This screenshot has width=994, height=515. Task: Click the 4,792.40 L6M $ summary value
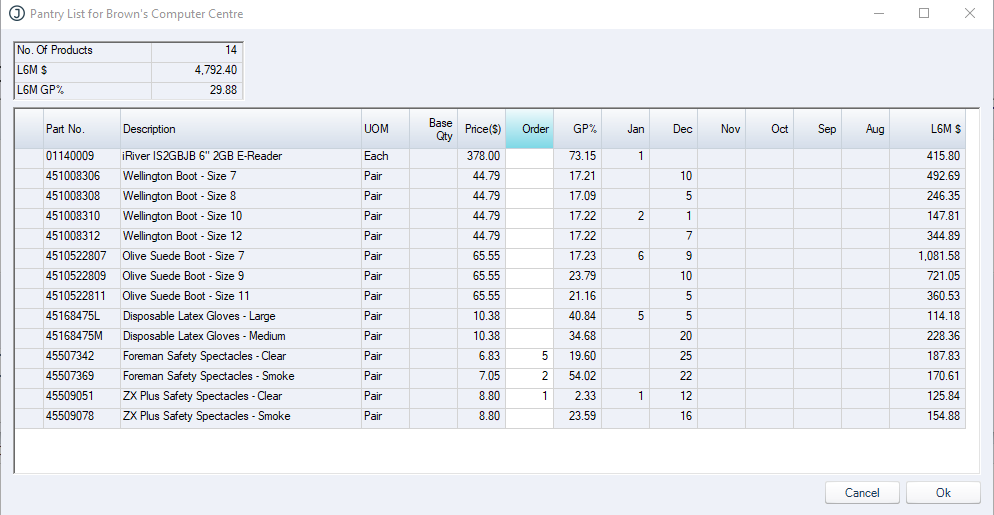[x=197, y=70]
